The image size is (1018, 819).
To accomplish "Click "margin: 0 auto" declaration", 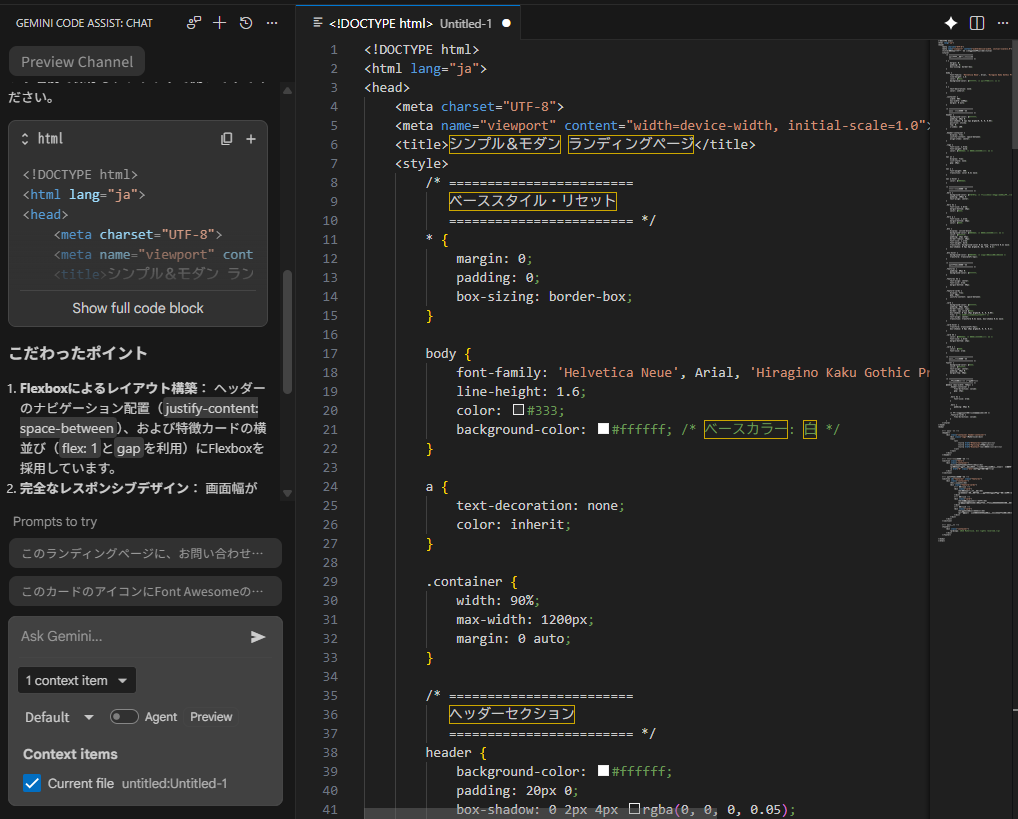I will coord(514,638).
